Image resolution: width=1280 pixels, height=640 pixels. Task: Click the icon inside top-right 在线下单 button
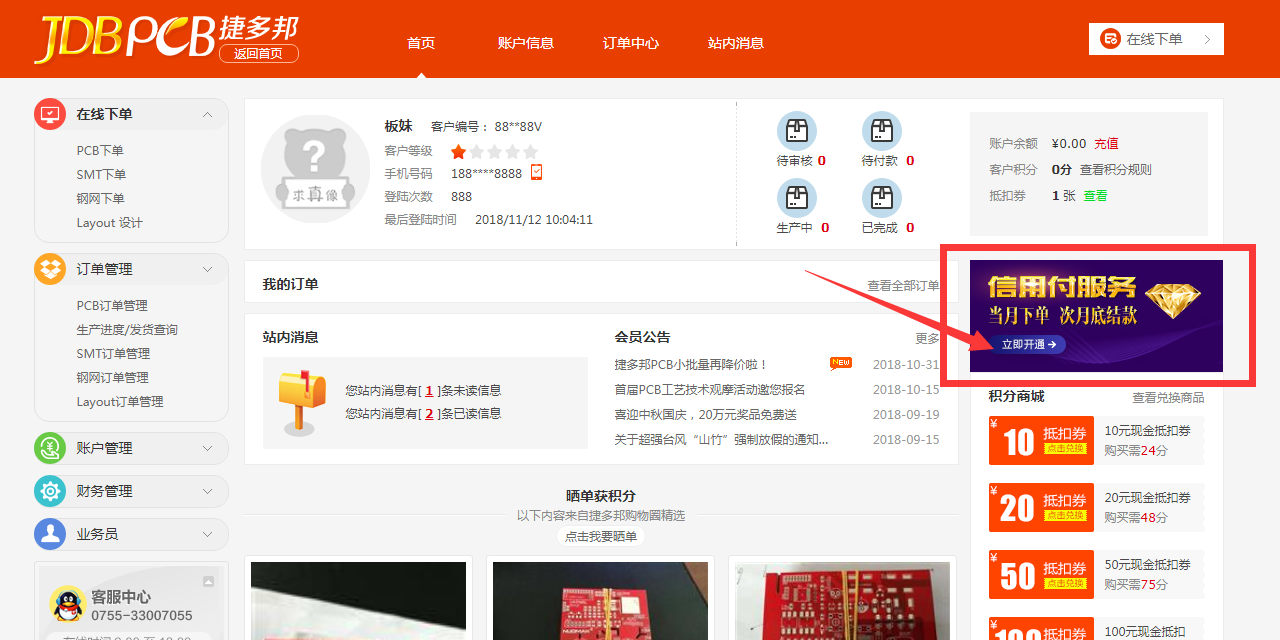tap(1110, 39)
